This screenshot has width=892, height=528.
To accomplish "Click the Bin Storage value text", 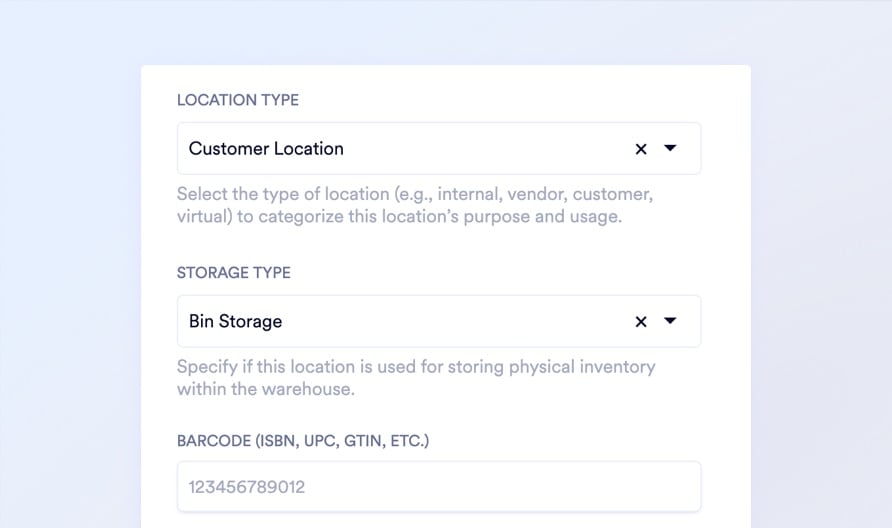I will (236, 321).
